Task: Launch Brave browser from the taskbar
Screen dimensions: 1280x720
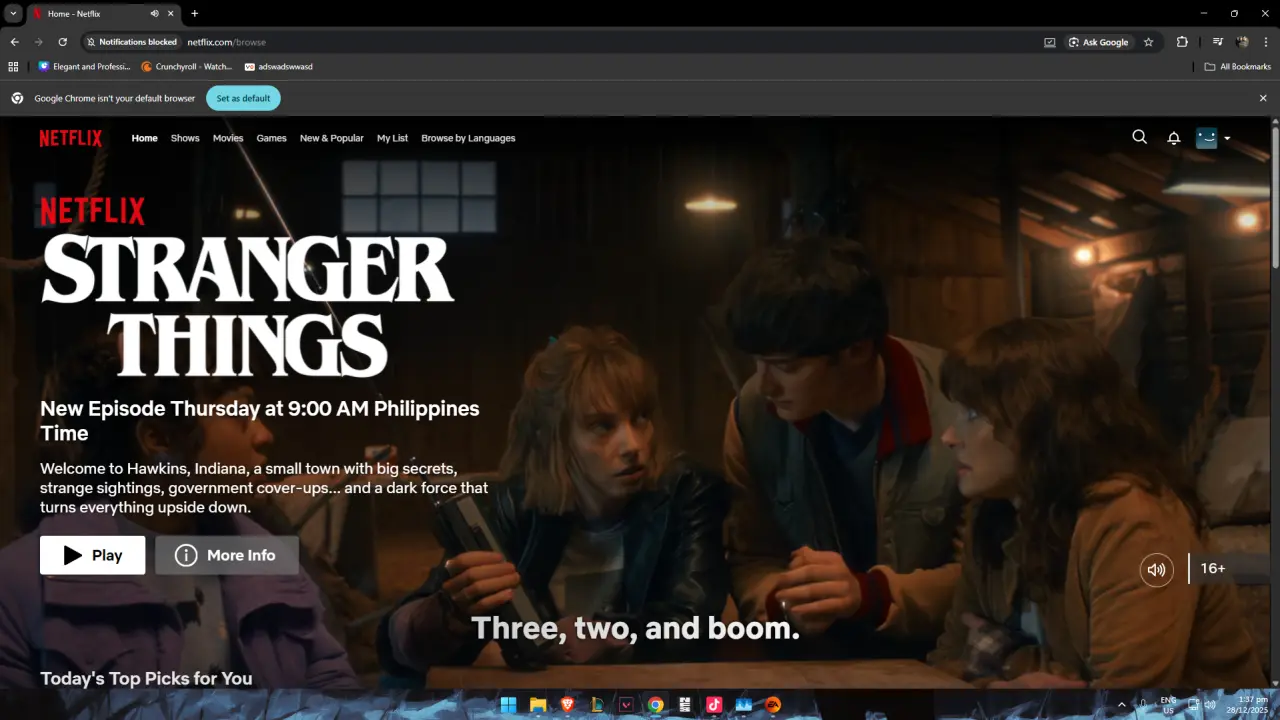Action: 567,704
